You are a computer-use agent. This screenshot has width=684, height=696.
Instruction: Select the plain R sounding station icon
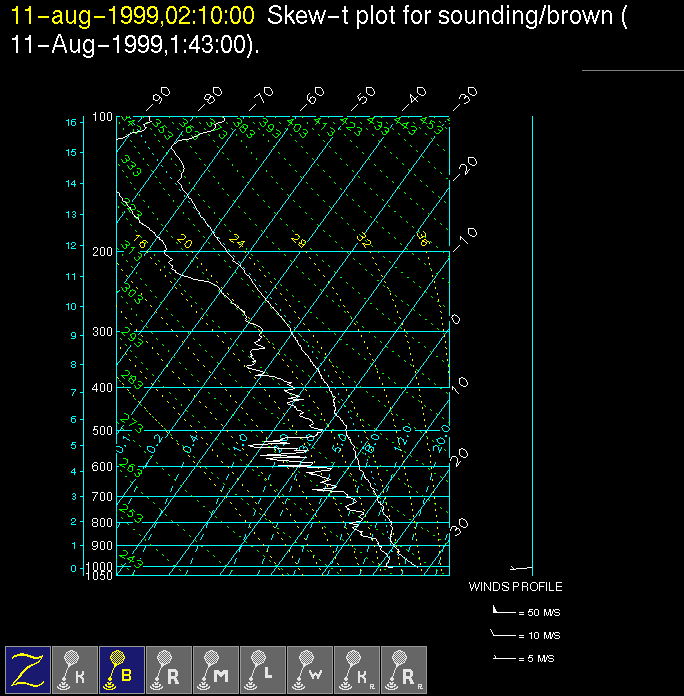[x=169, y=669]
